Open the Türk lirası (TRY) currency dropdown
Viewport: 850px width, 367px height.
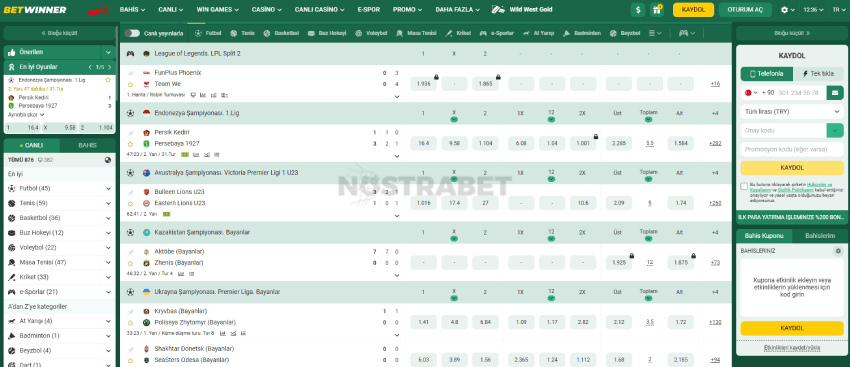(792, 111)
